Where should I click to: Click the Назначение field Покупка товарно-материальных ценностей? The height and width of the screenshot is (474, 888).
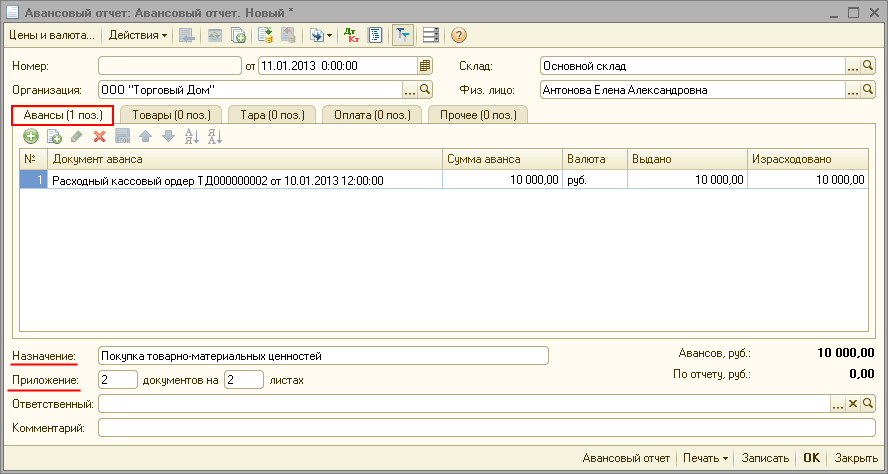point(323,356)
